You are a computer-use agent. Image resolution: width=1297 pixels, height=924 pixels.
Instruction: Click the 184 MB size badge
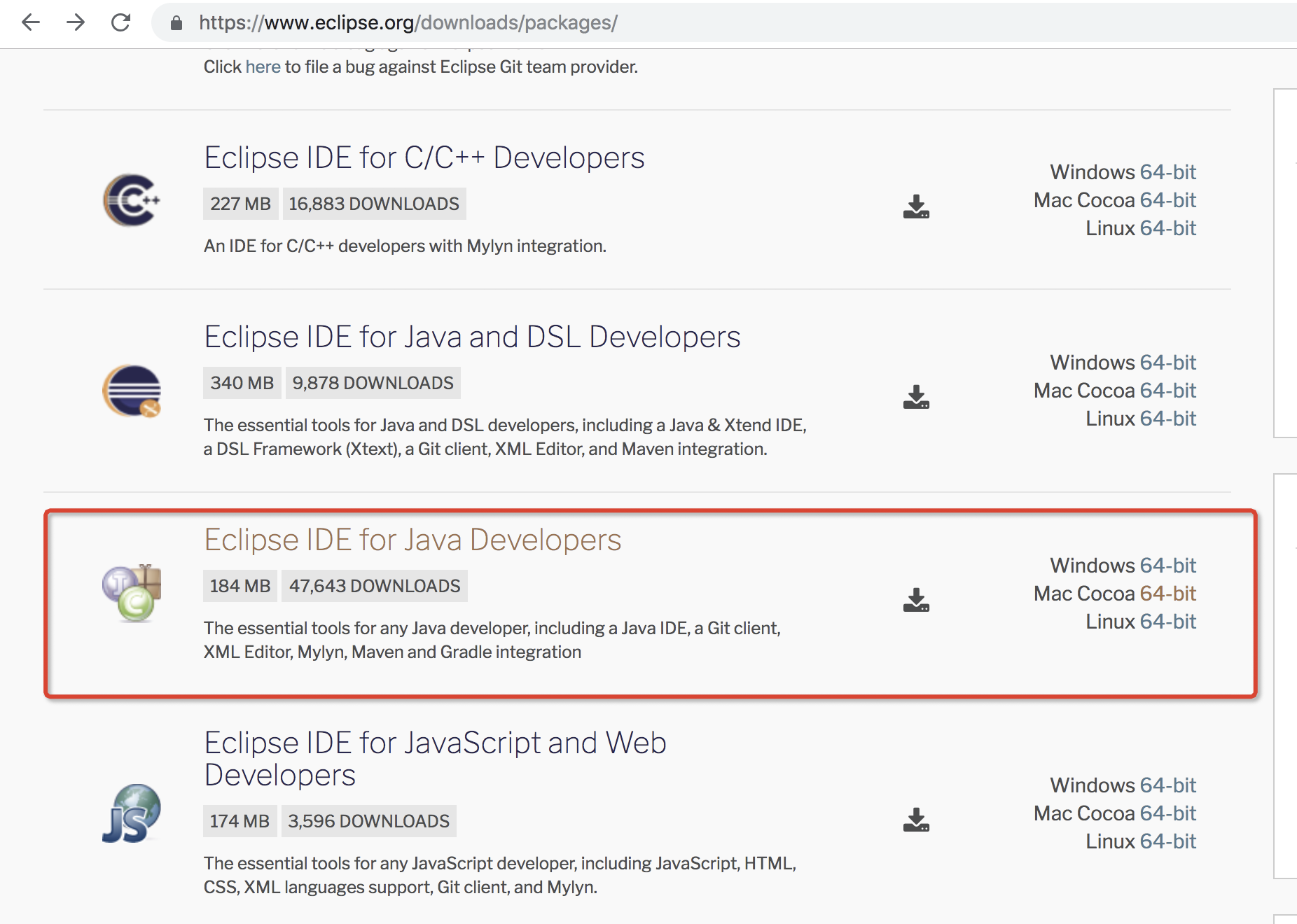[x=240, y=586]
